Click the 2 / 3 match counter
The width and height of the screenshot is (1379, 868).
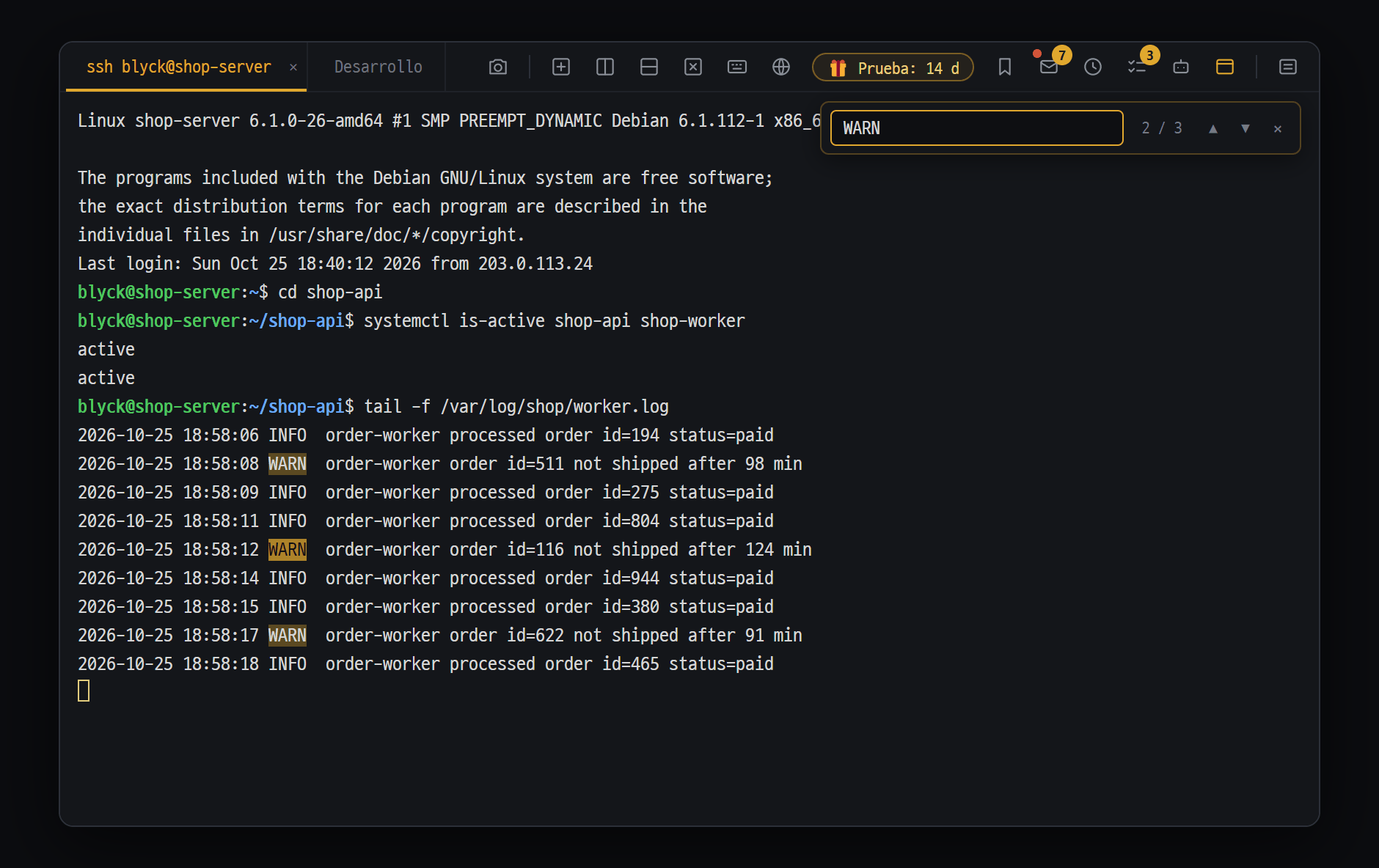(1162, 128)
